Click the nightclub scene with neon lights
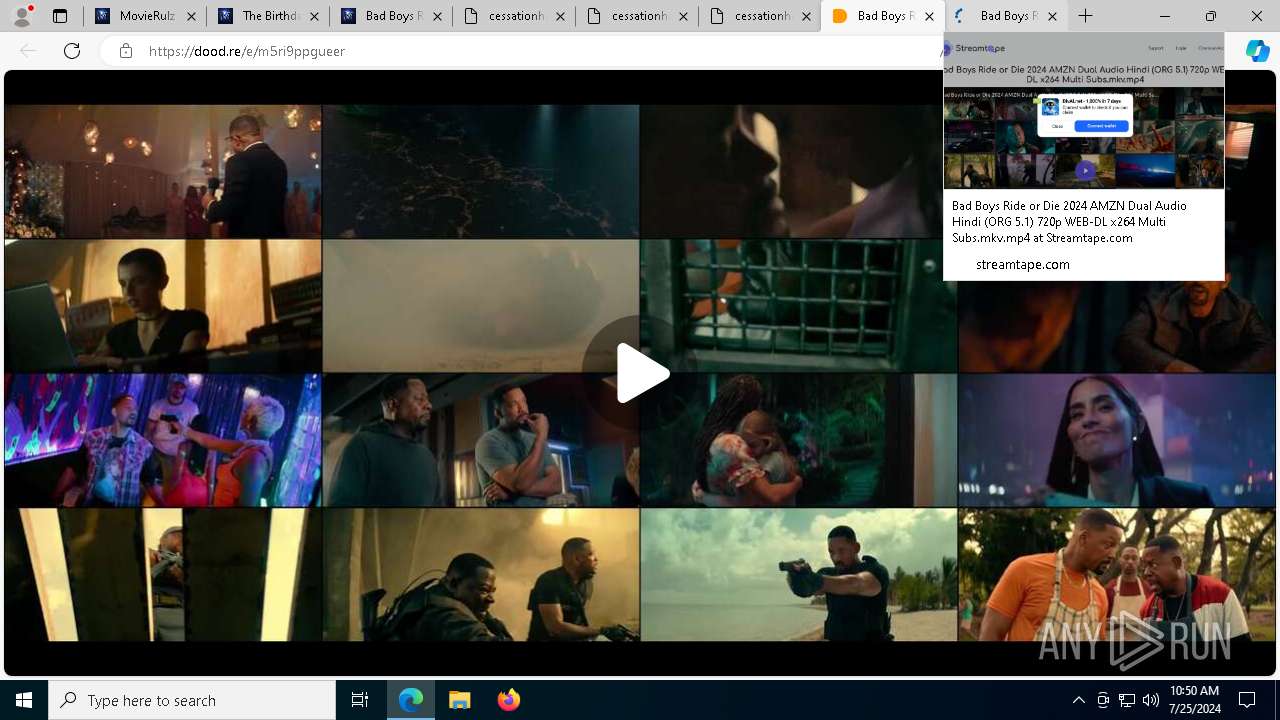Screen dimensions: 1280x720 163,440
